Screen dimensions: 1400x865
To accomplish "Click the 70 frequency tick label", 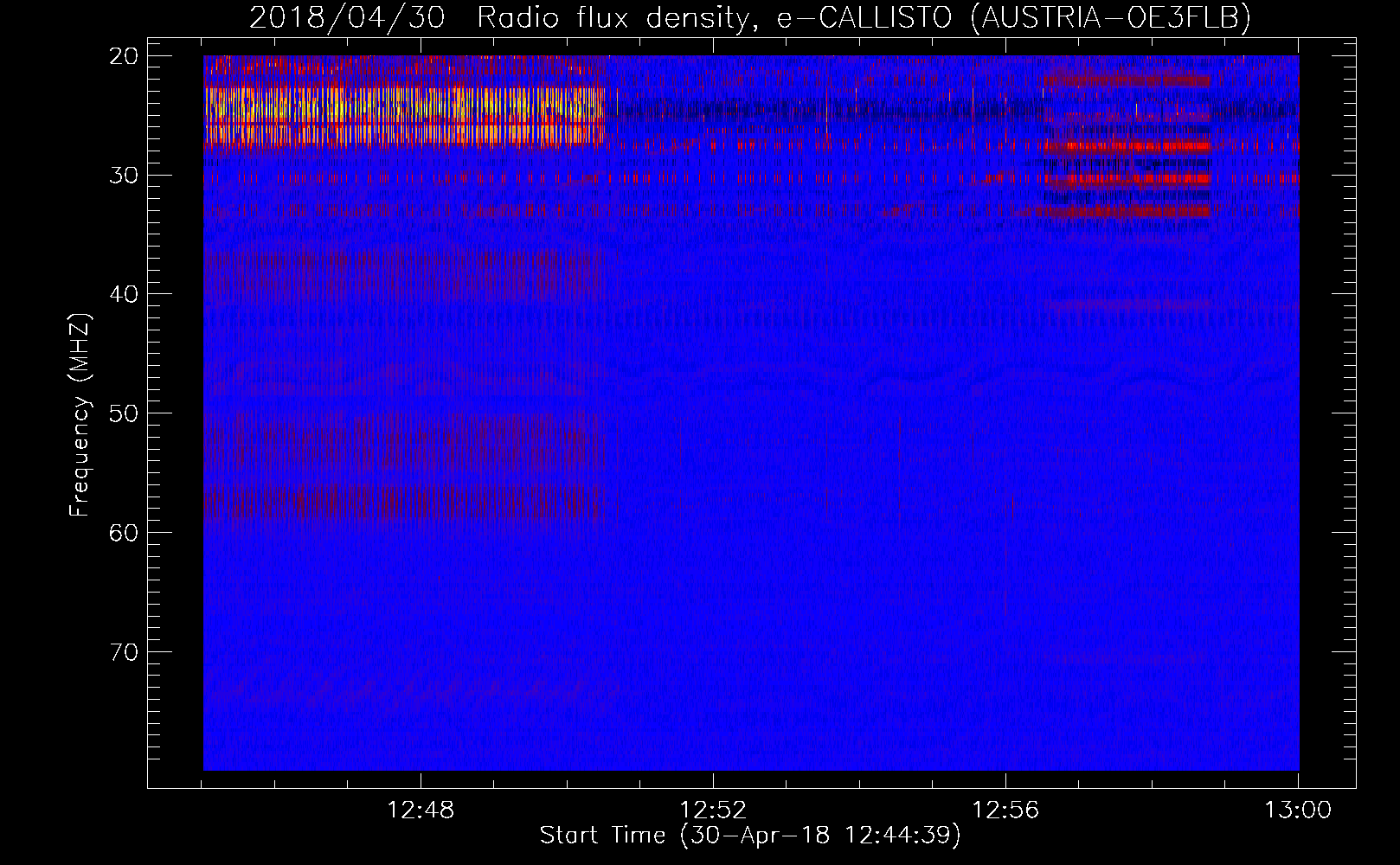I will [125, 651].
